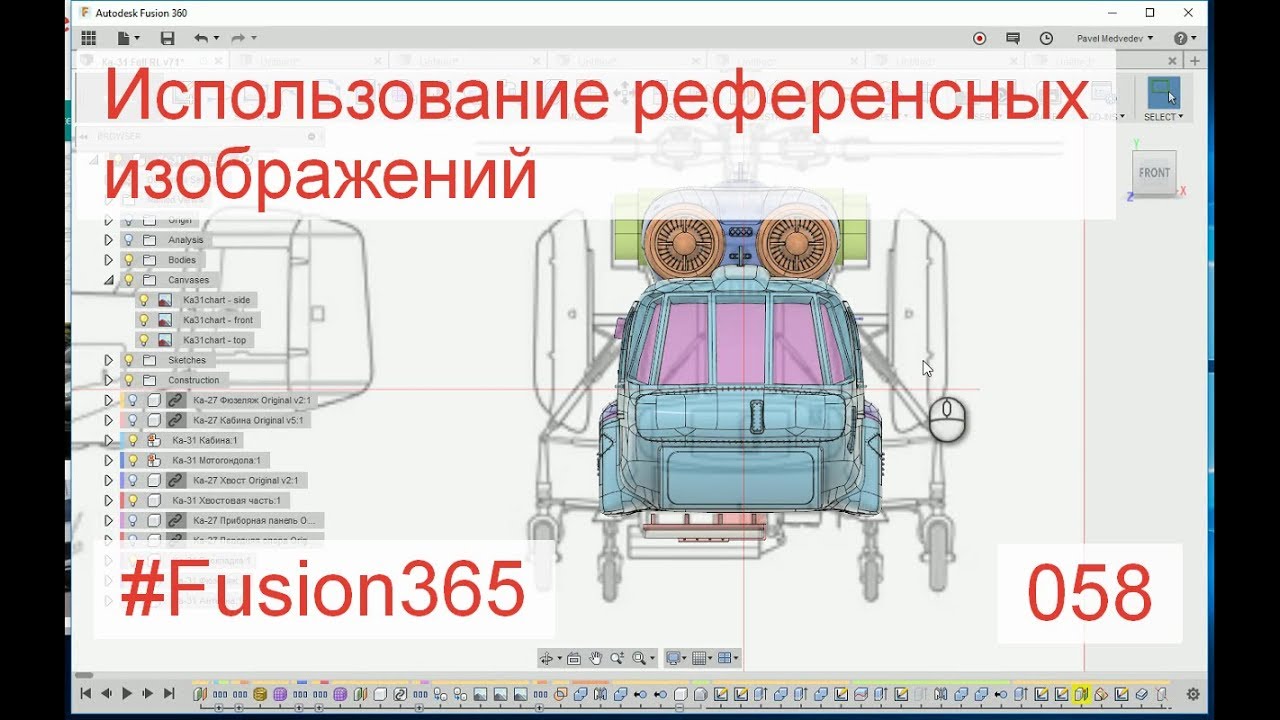This screenshot has width=1280, height=720.
Task: Open the comments speech-bubble icon
Action: [x=1013, y=38]
